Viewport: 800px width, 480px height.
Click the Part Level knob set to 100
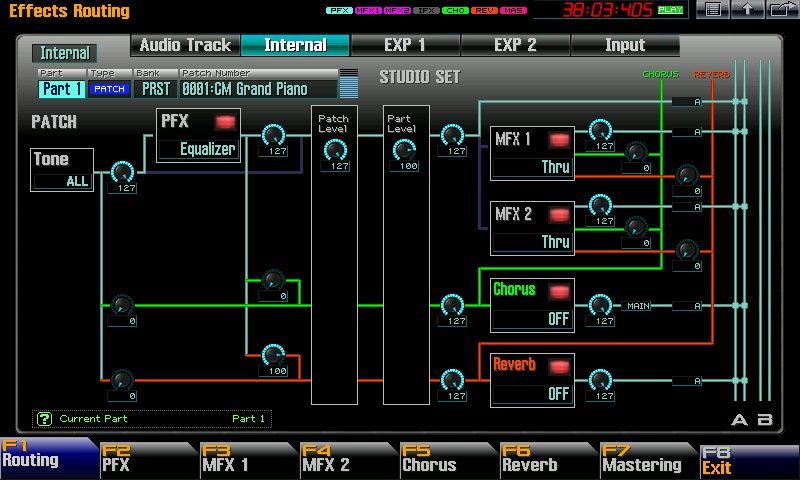[x=404, y=150]
